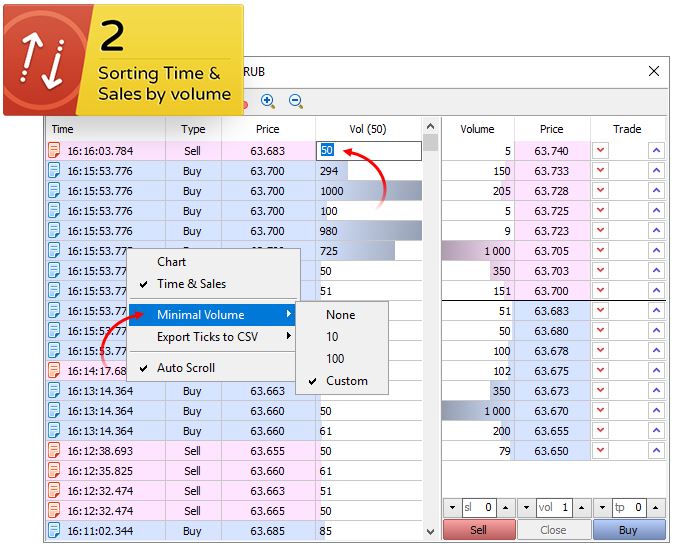
Task: Click red down arrow beside 63.733
Action: pos(601,170)
